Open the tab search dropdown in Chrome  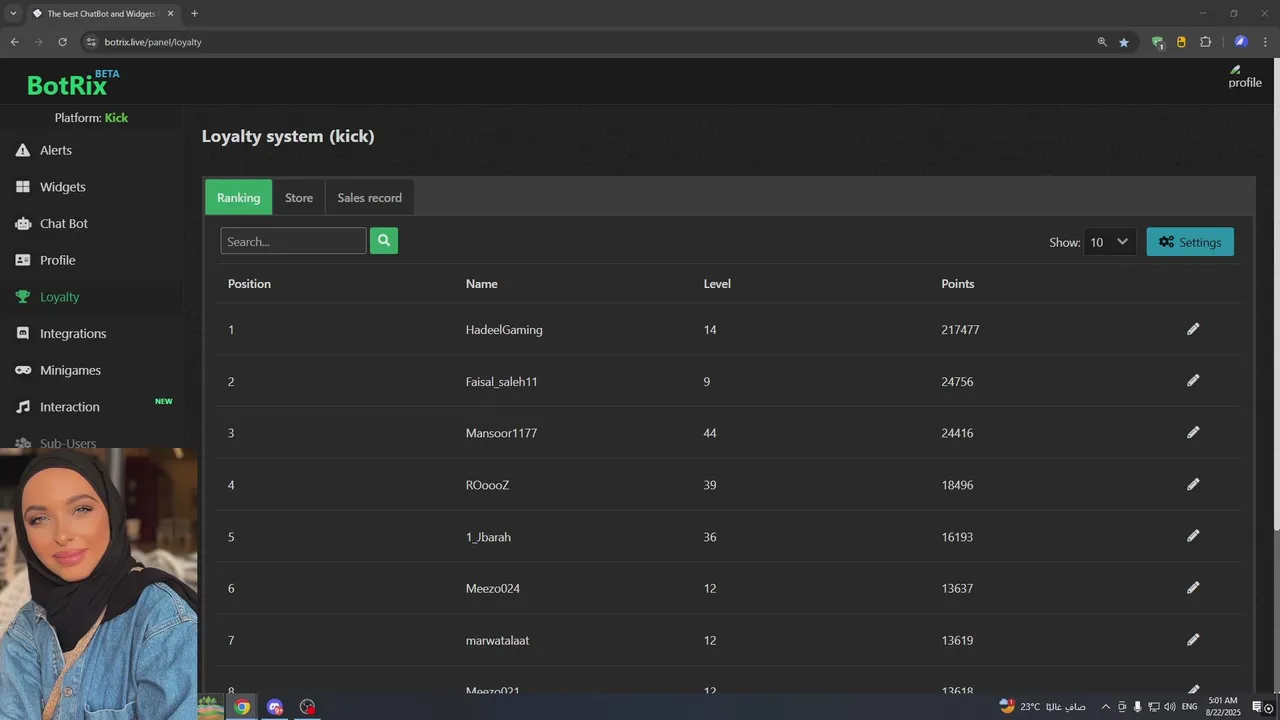pos(13,13)
